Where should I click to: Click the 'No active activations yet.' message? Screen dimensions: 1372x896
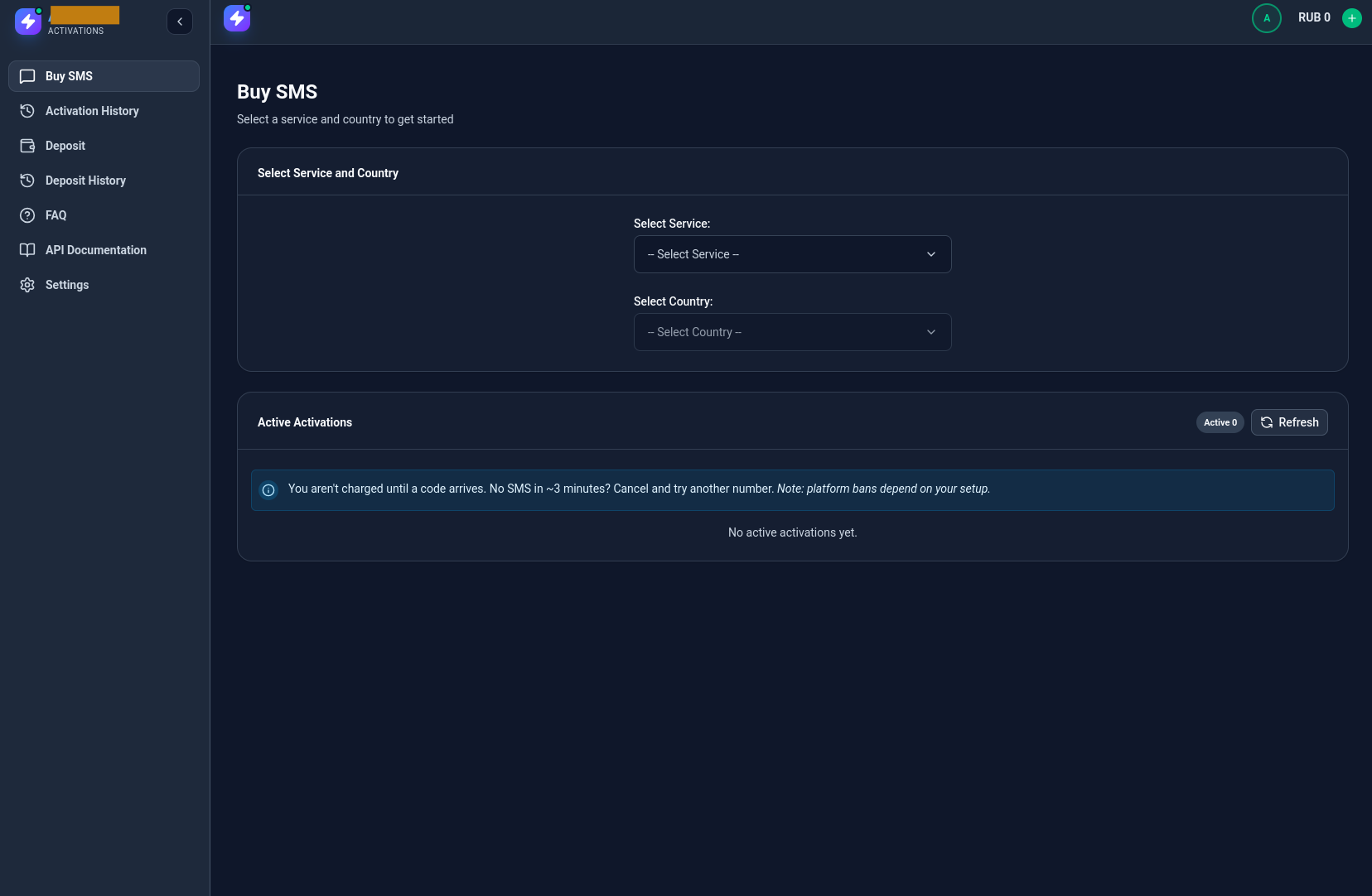click(x=793, y=532)
